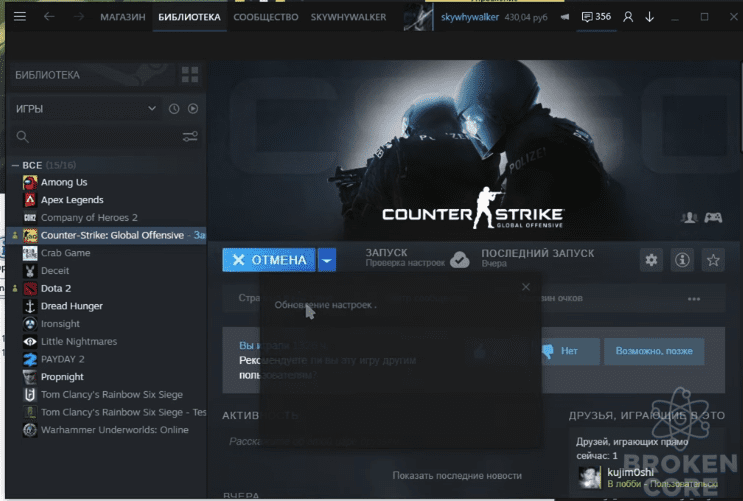This screenshot has height=501, width=743.
Task: Click the ОТМЕНА cancel button
Action: click(x=269, y=260)
